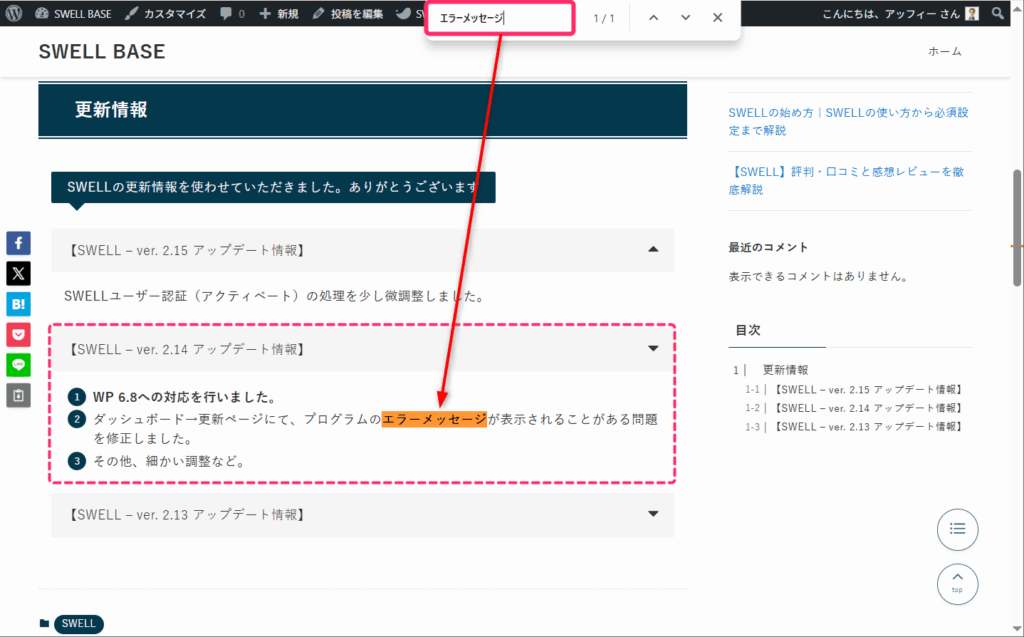Viewport: 1024px width, 637px height.
Task: Jump to TOC entry 1-2 ver. 2.14
Action: click(x=868, y=408)
